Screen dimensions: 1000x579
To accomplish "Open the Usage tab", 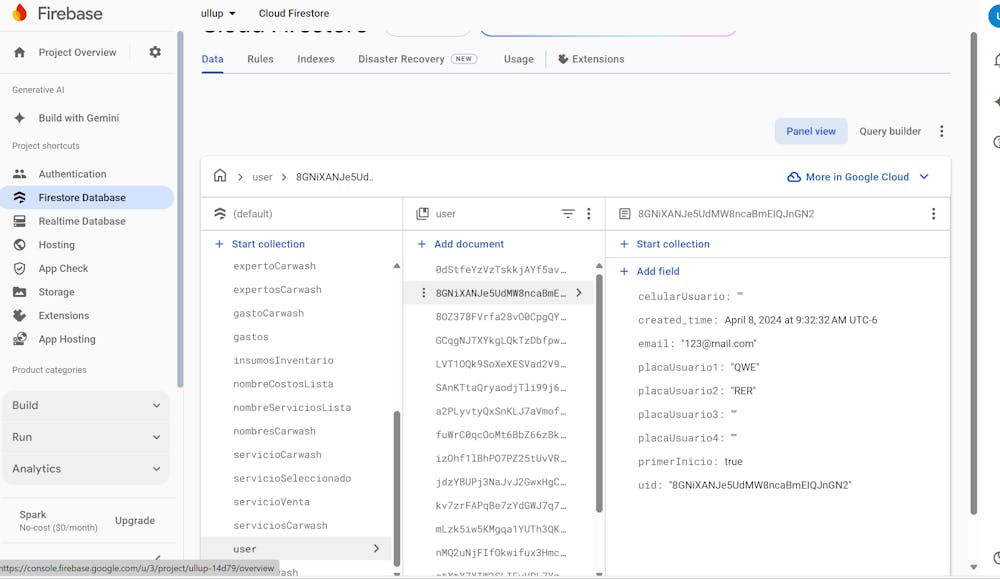I will coord(518,59).
